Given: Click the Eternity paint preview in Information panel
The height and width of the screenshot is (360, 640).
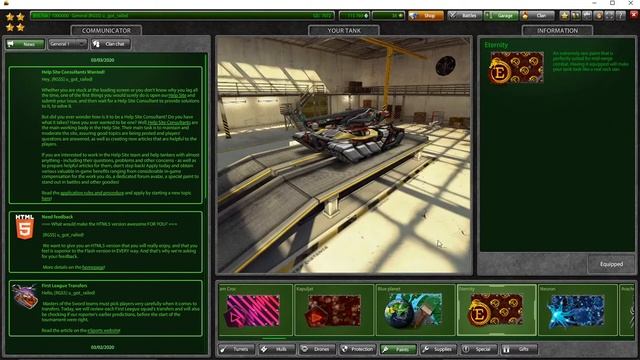Looking at the screenshot, I should coord(517,67).
